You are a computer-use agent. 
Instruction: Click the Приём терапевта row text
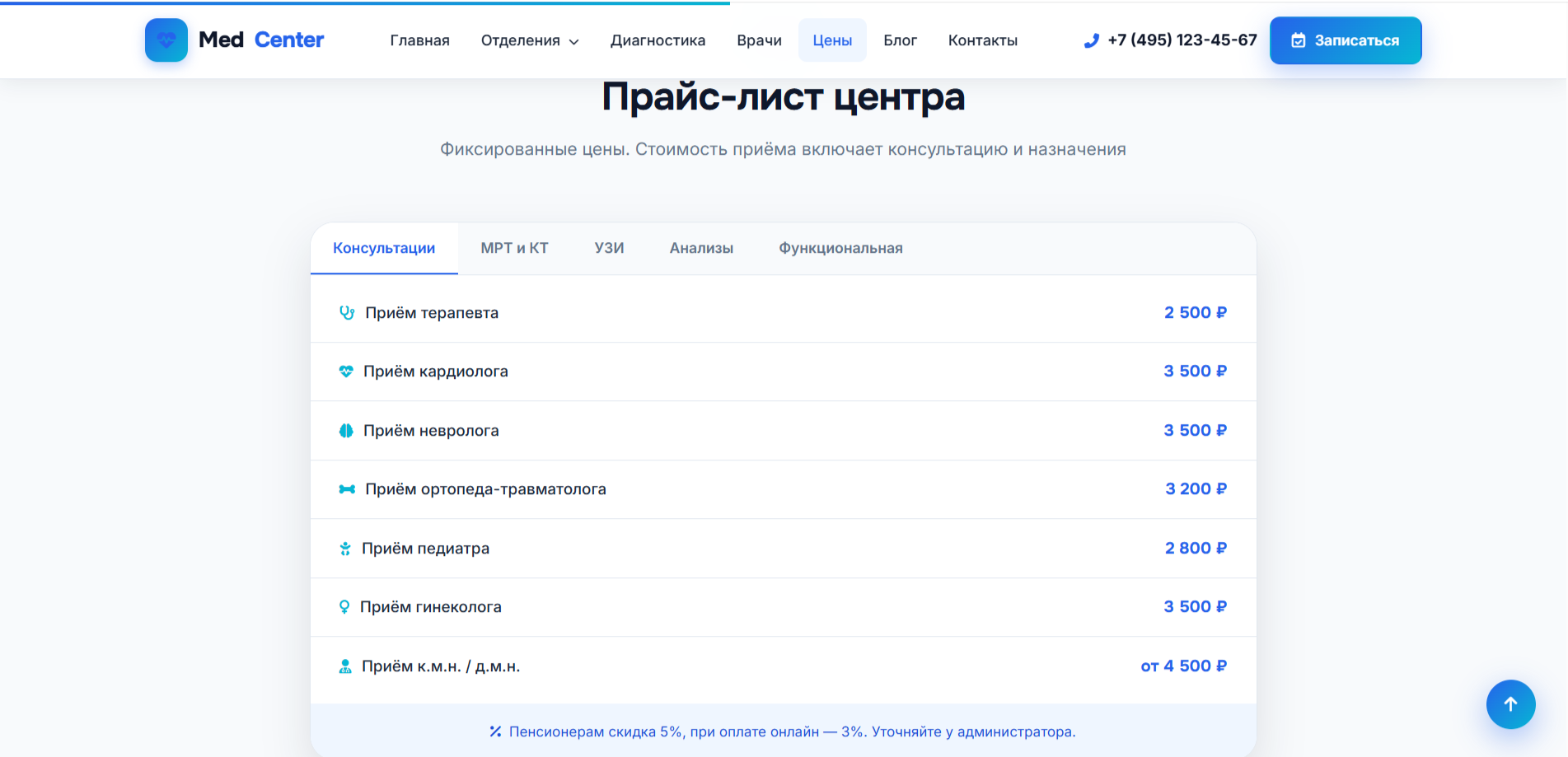coord(432,313)
